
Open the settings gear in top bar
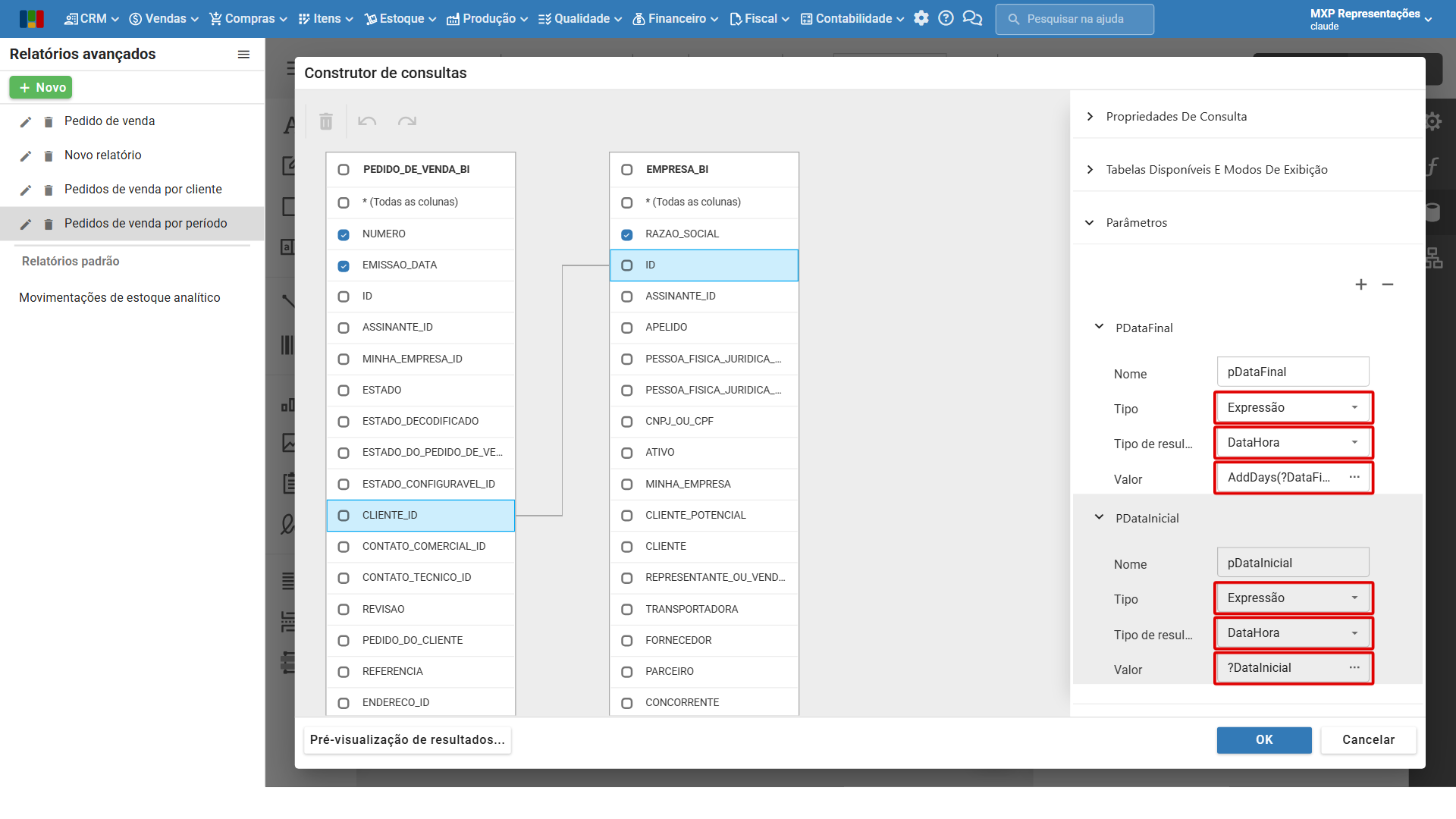point(921,18)
